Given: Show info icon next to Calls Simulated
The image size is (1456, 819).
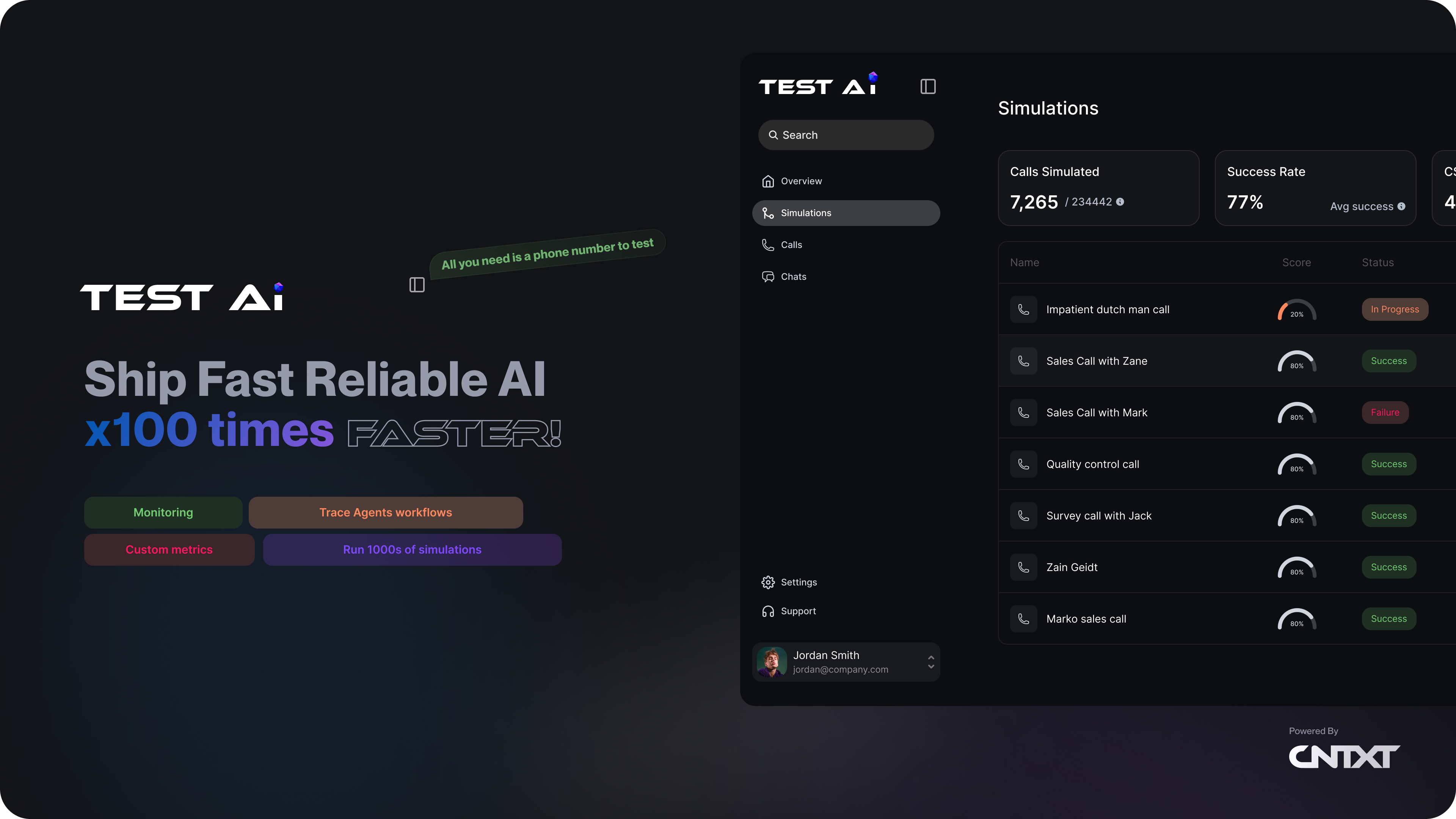Looking at the screenshot, I should 1120,202.
